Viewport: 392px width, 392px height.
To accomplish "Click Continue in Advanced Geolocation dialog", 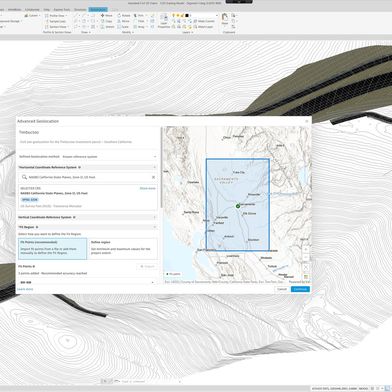I will pos(300,289).
